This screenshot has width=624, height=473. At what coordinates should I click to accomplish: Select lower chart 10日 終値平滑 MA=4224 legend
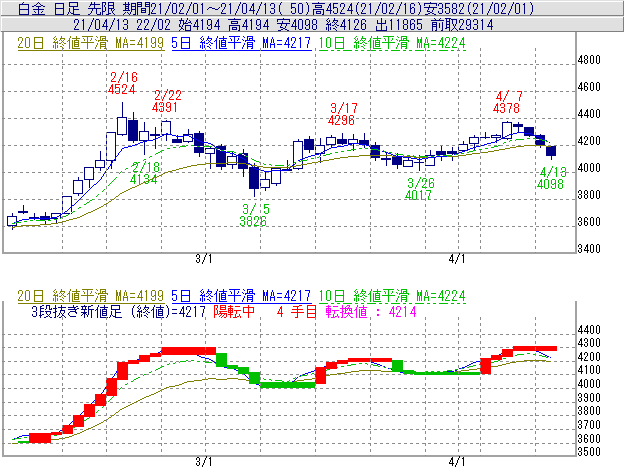[392, 296]
